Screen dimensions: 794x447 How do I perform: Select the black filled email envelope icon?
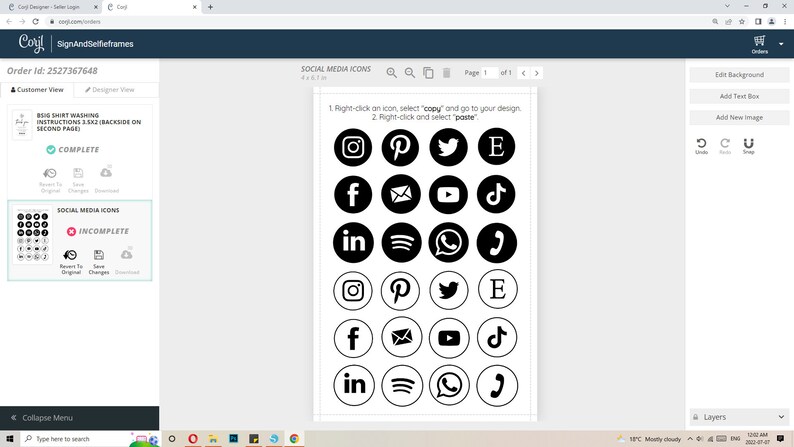[x=401, y=194]
